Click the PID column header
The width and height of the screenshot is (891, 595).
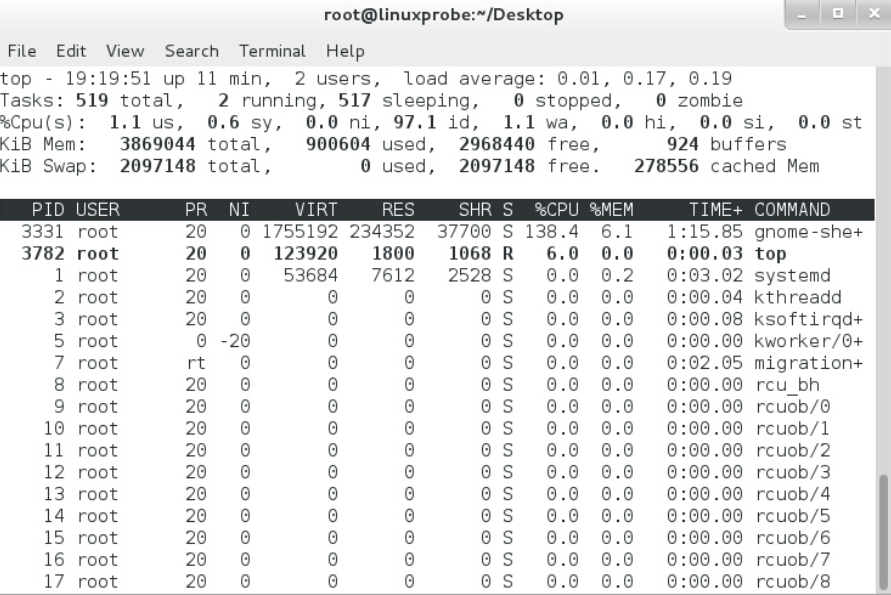tap(48, 210)
